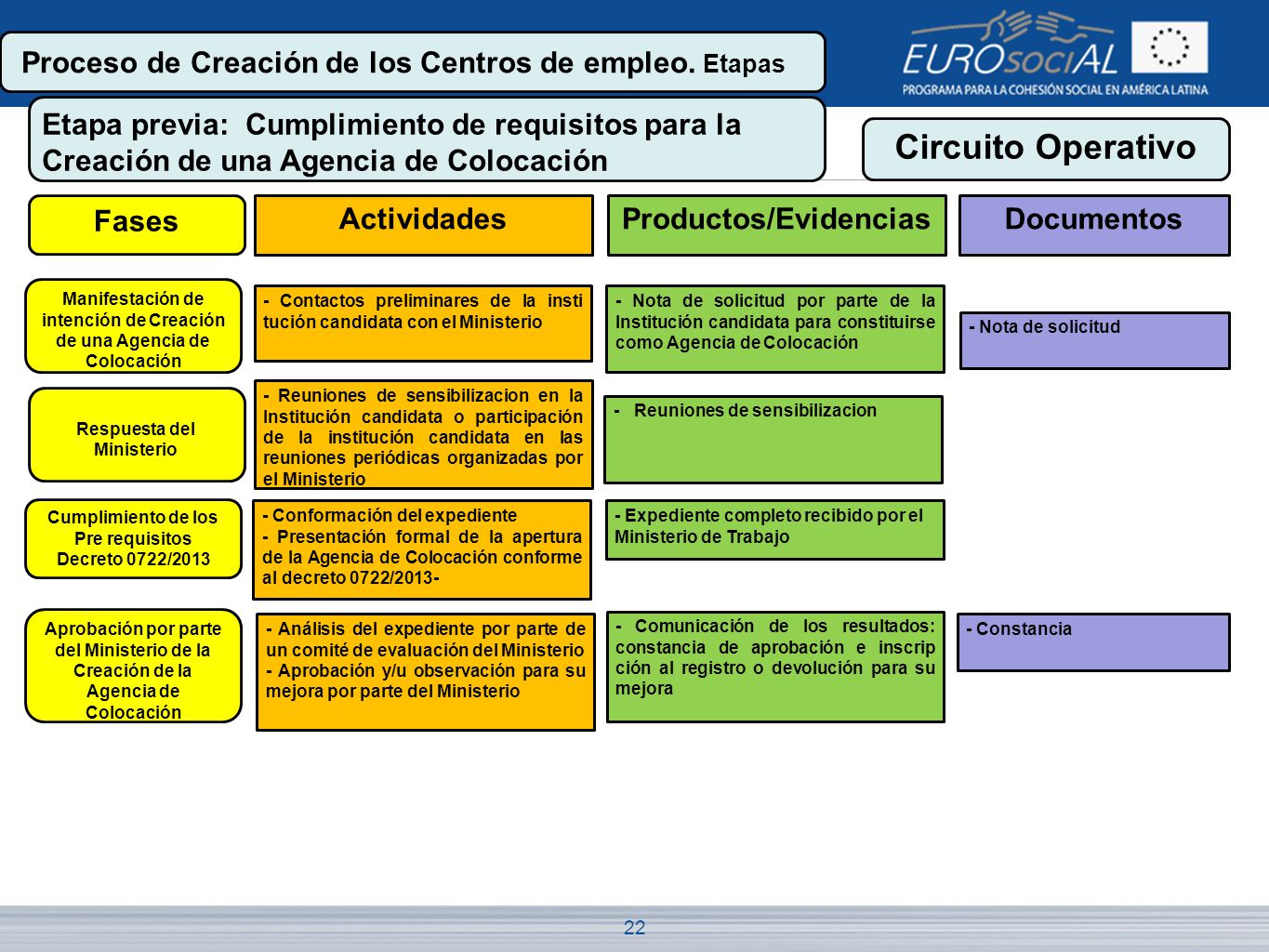Select the 'Proceso de Creación de los Centros de empleo' title

[413, 62]
